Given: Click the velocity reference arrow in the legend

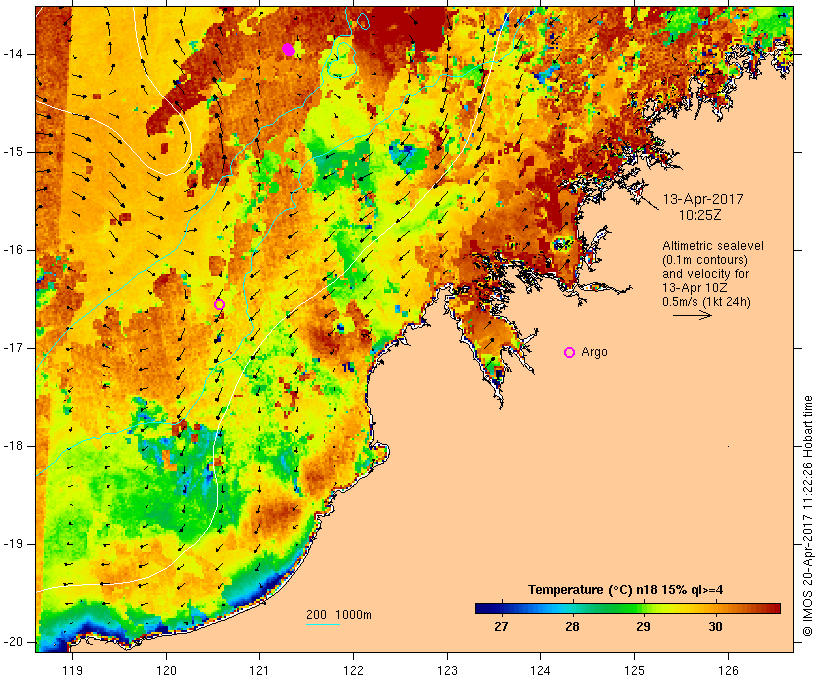Looking at the screenshot, I should (692, 315).
